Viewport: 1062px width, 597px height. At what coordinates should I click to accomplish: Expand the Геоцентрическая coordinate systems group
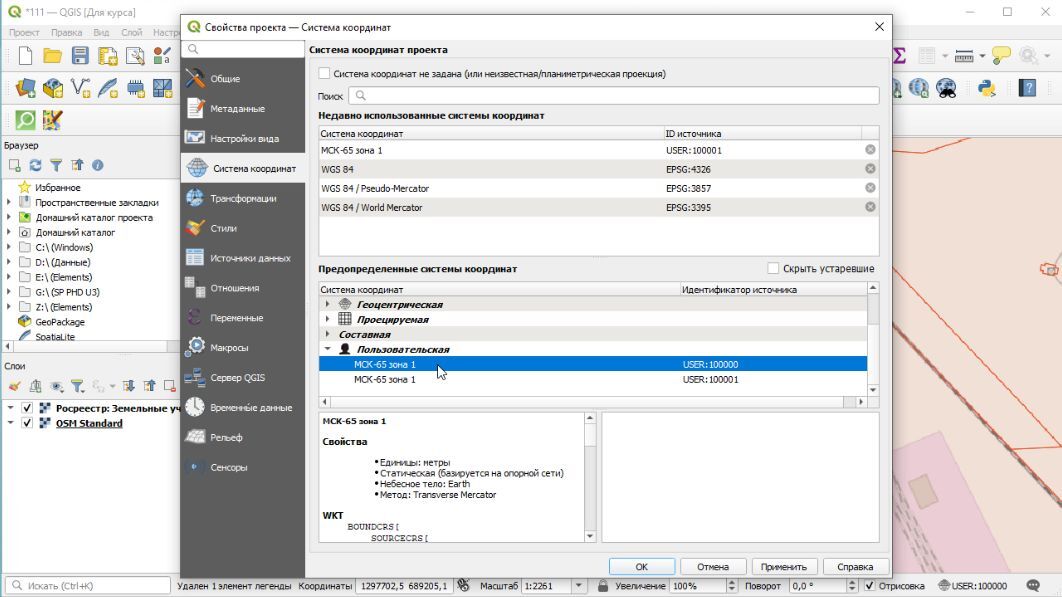click(x=327, y=304)
